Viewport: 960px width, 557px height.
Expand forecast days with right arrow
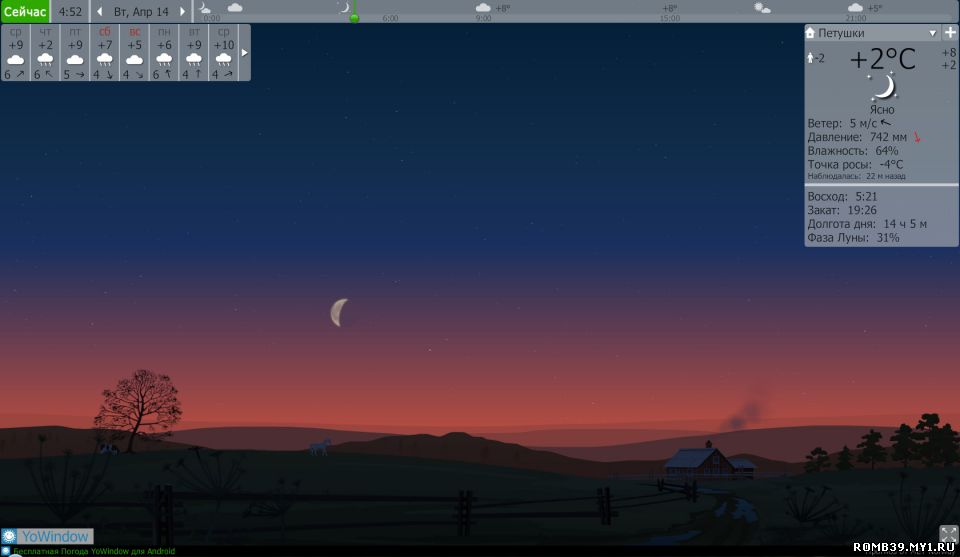[x=245, y=52]
